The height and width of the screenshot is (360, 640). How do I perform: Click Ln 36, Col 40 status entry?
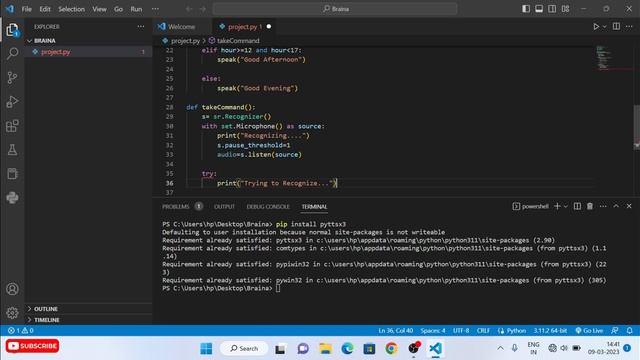click(396, 331)
